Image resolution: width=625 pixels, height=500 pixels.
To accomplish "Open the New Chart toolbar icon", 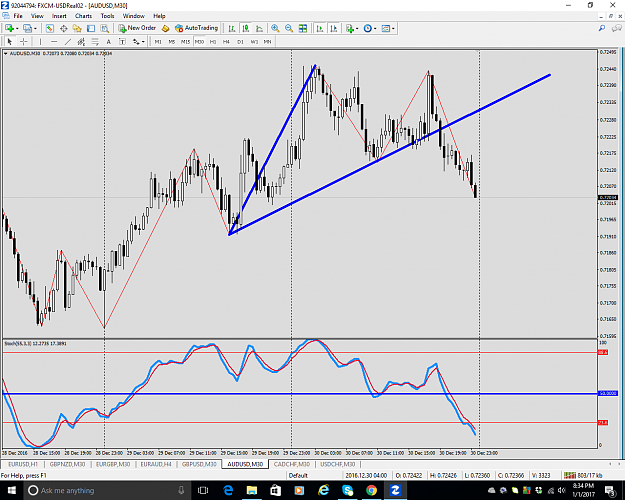I will (x=9, y=28).
